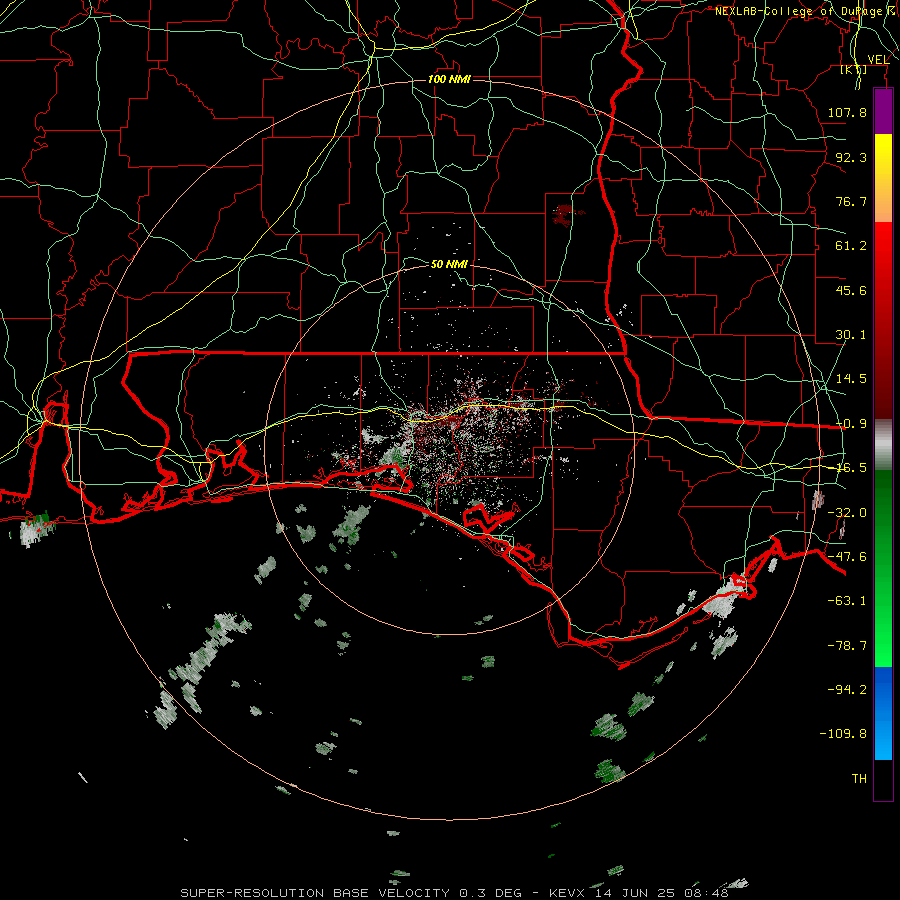The height and width of the screenshot is (900, 900).
Task: Click the 92.3 velocity scale value
Action: pyautogui.click(x=851, y=157)
